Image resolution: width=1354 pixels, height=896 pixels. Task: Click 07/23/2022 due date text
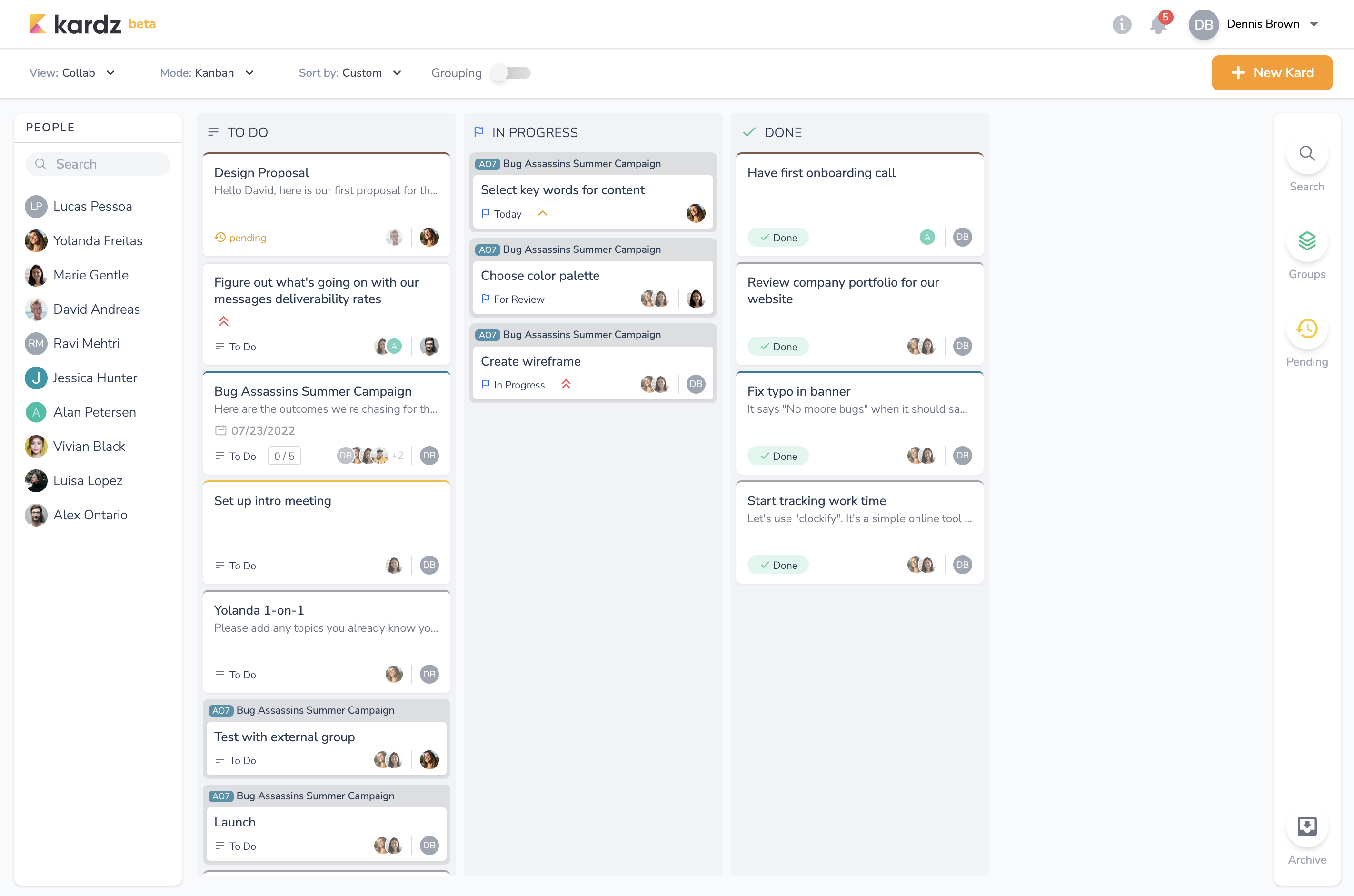tap(263, 430)
